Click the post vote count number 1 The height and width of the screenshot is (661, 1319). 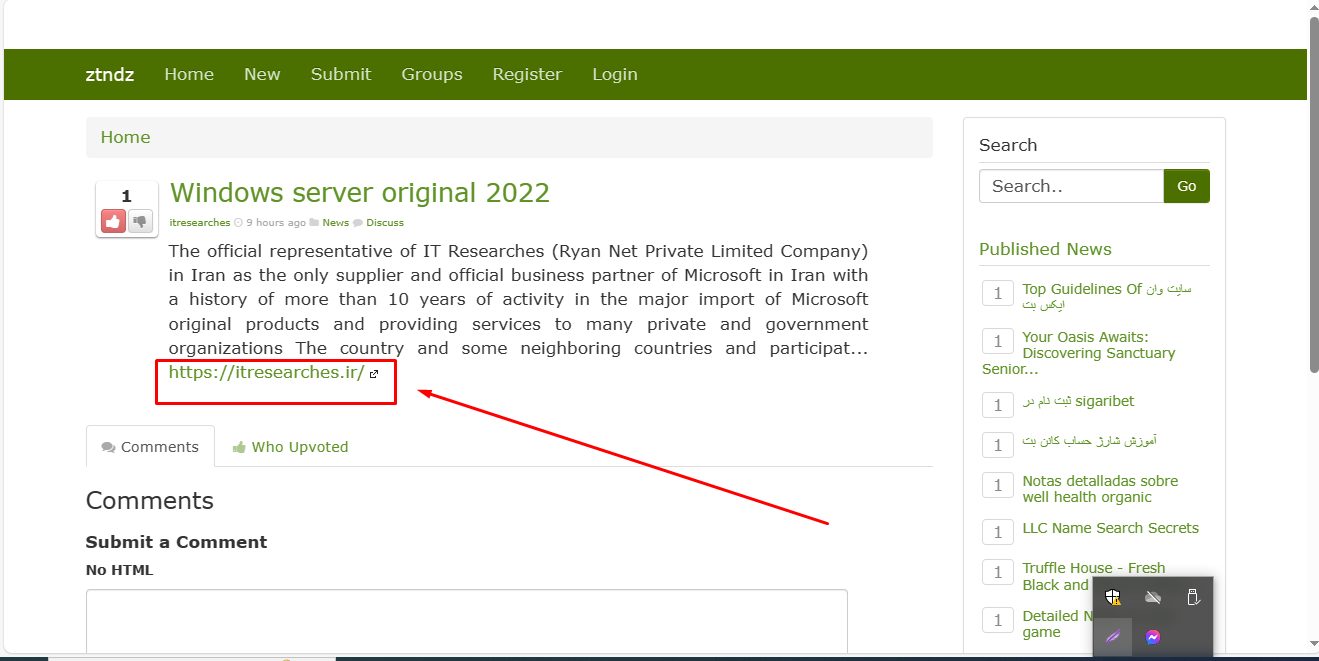pos(126,196)
